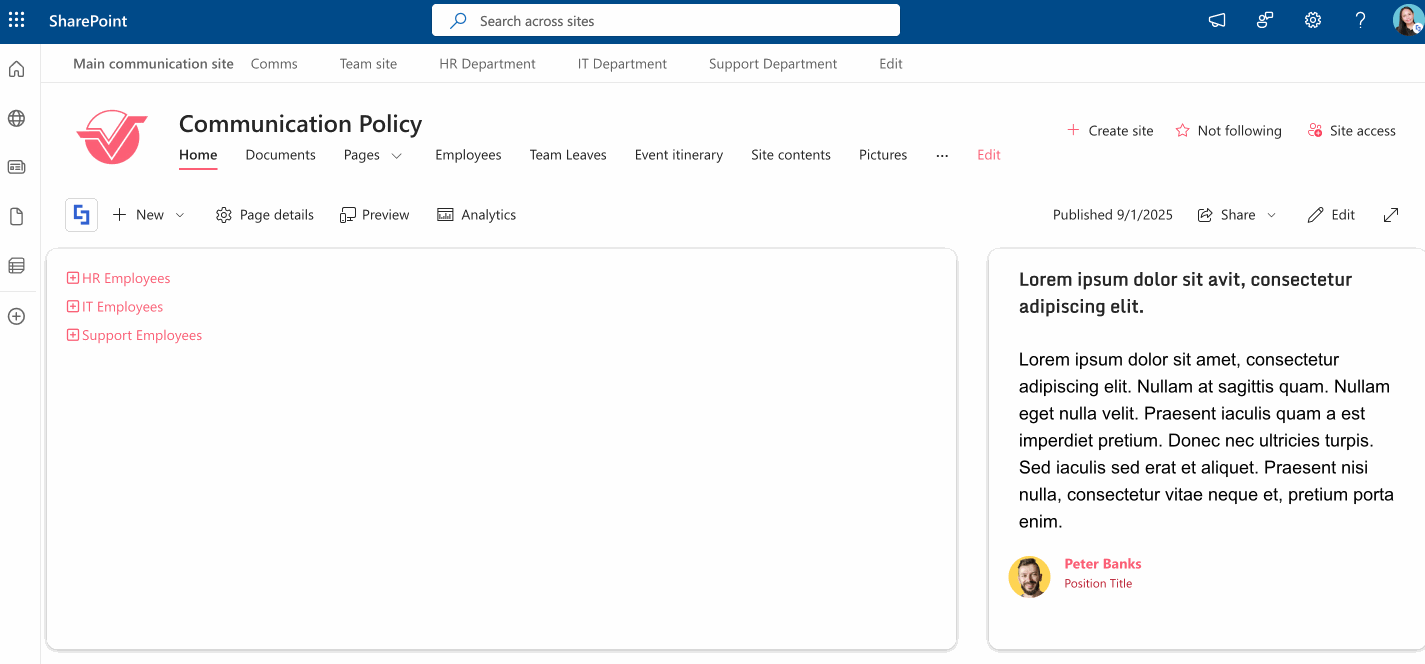
Task: Open the app launcher waffle icon
Action: click(17, 20)
